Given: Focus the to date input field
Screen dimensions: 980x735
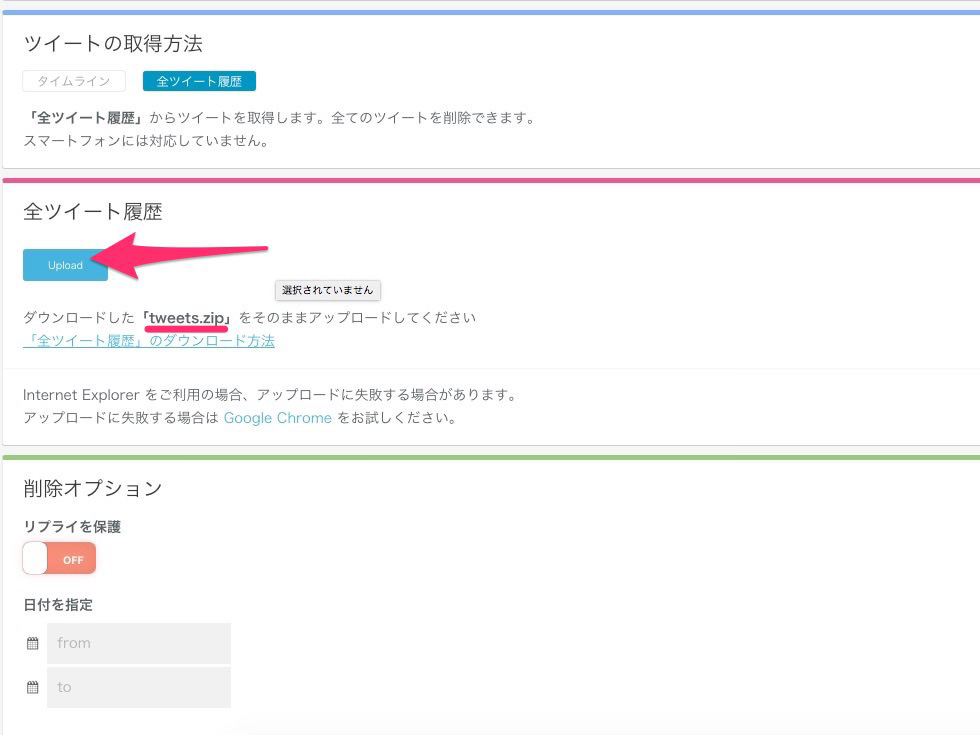Looking at the screenshot, I should (139, 688).
